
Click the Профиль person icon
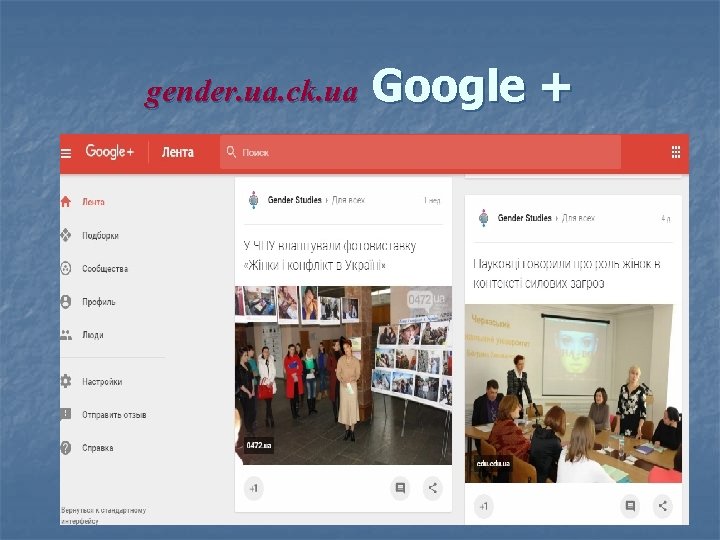point(66,302)
